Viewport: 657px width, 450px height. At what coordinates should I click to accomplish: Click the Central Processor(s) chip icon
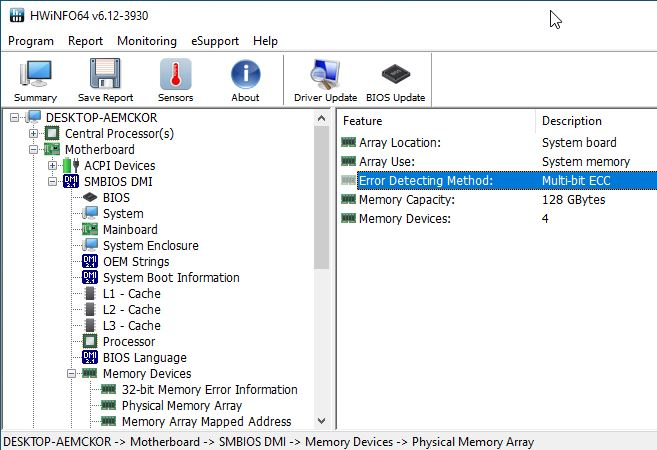pos(52,133)
